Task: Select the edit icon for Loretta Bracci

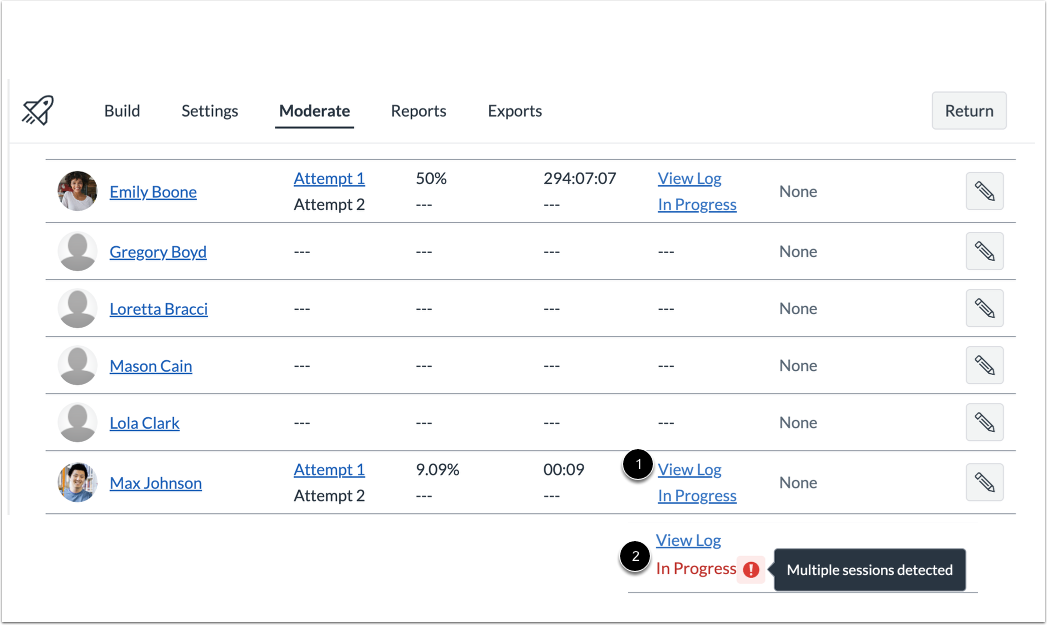Action: click(x=984, y=308)
